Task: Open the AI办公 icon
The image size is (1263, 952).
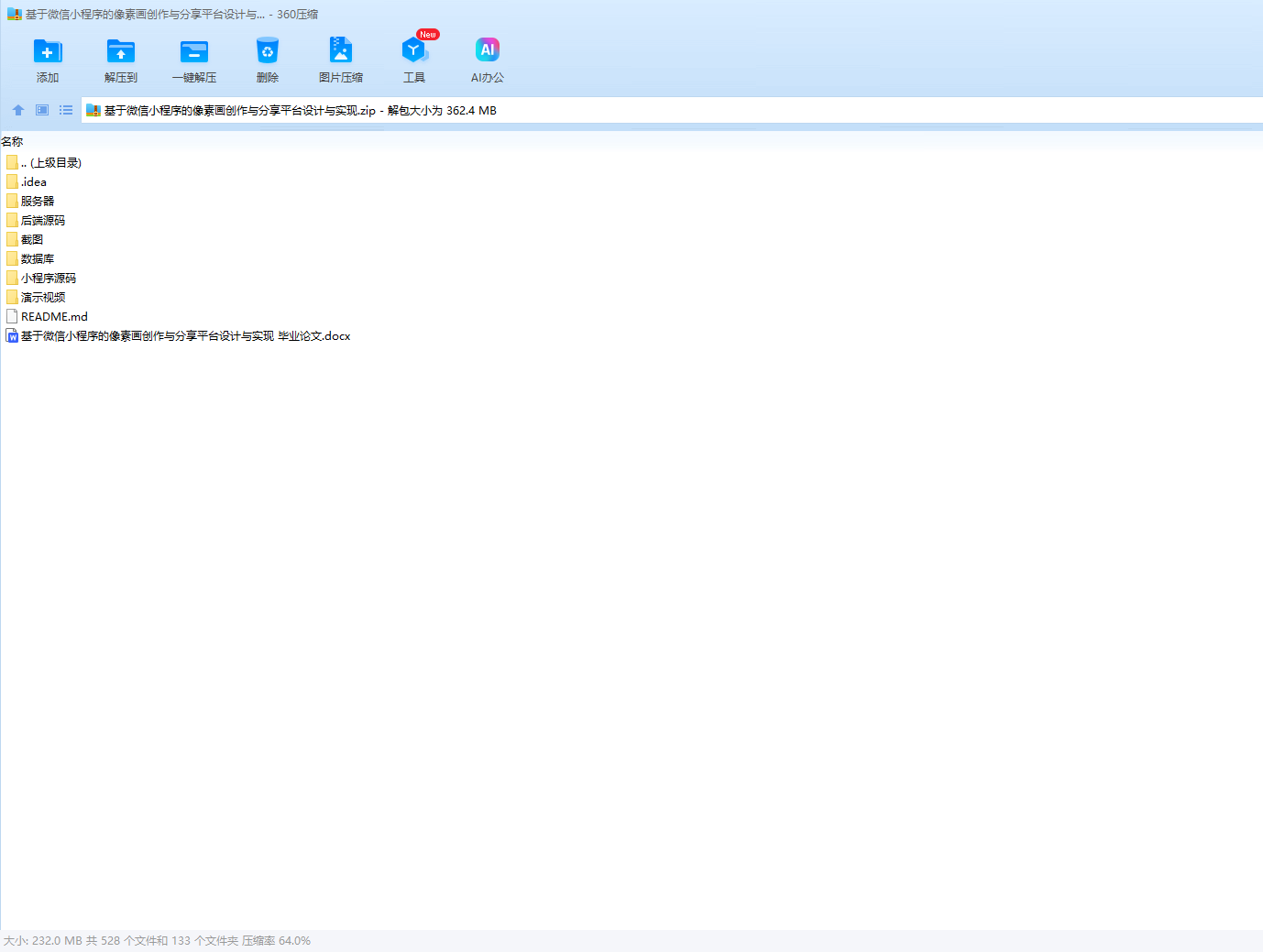Action: click(488, 50)
